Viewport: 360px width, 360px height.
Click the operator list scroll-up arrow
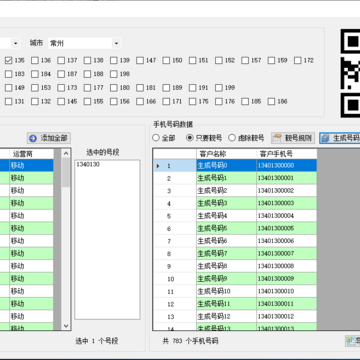coord(66,153)
